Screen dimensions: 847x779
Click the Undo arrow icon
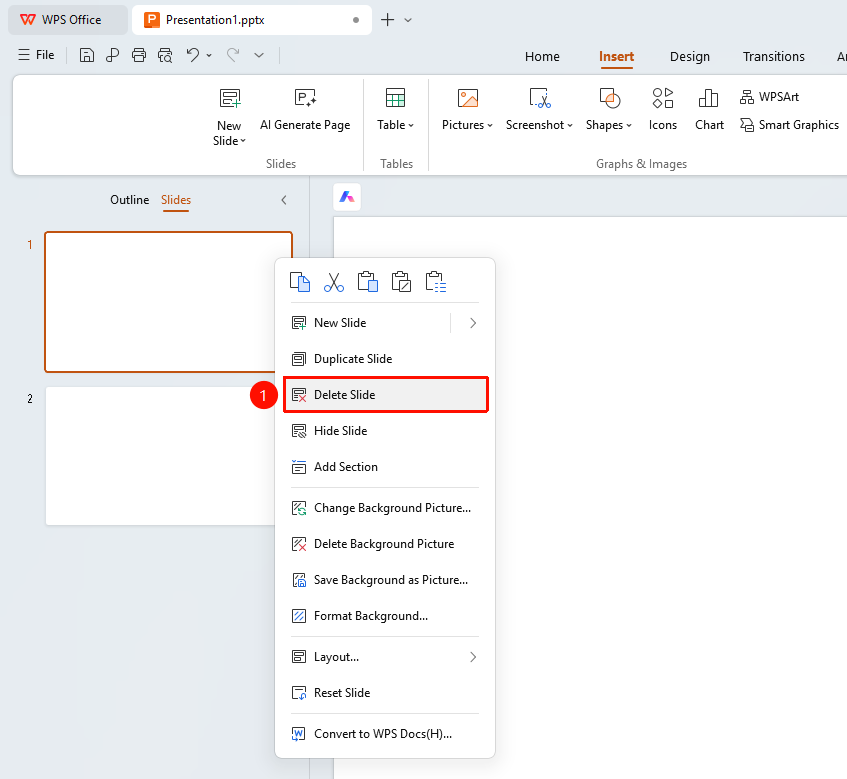pos(192,55)
